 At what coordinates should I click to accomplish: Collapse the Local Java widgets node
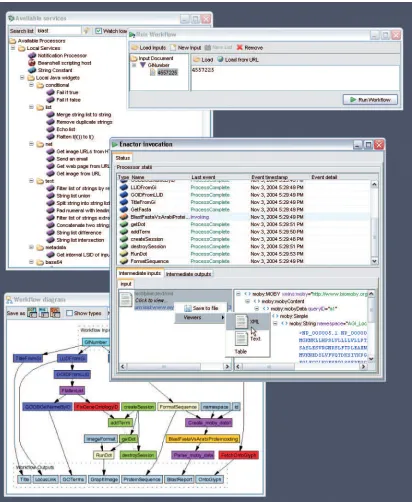(22, 77)
